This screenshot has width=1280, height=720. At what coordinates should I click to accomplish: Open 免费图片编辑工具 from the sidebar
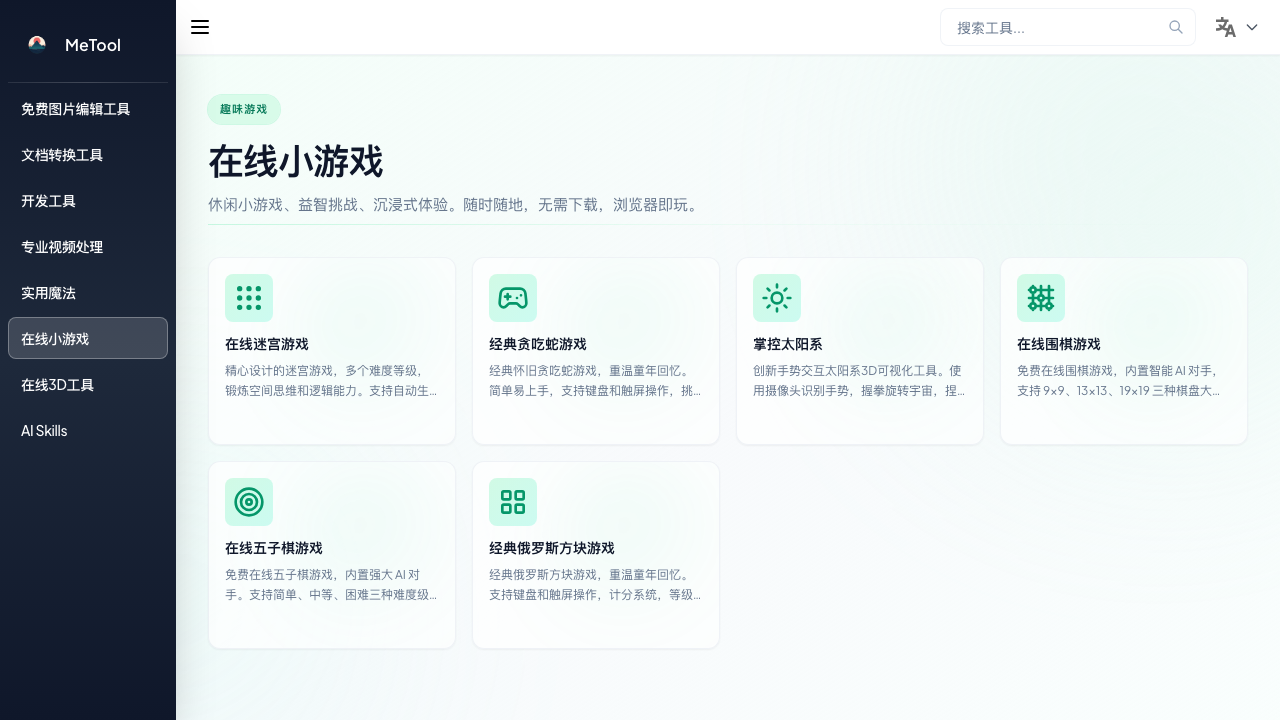click(76, 109)
